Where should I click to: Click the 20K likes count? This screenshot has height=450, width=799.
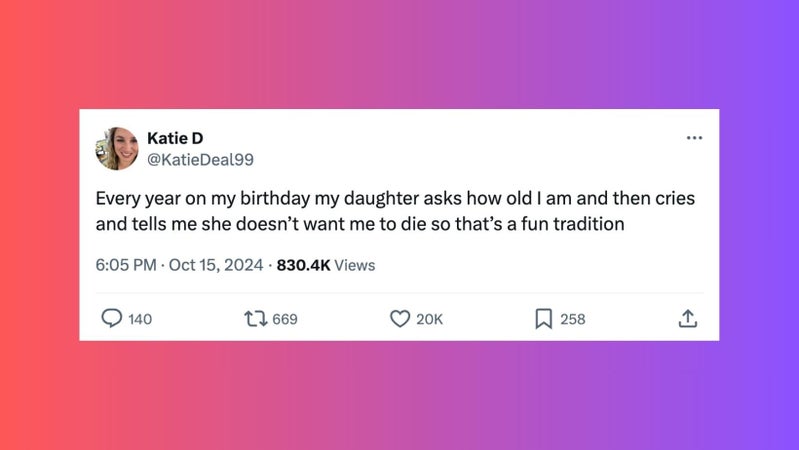(429, 319)
